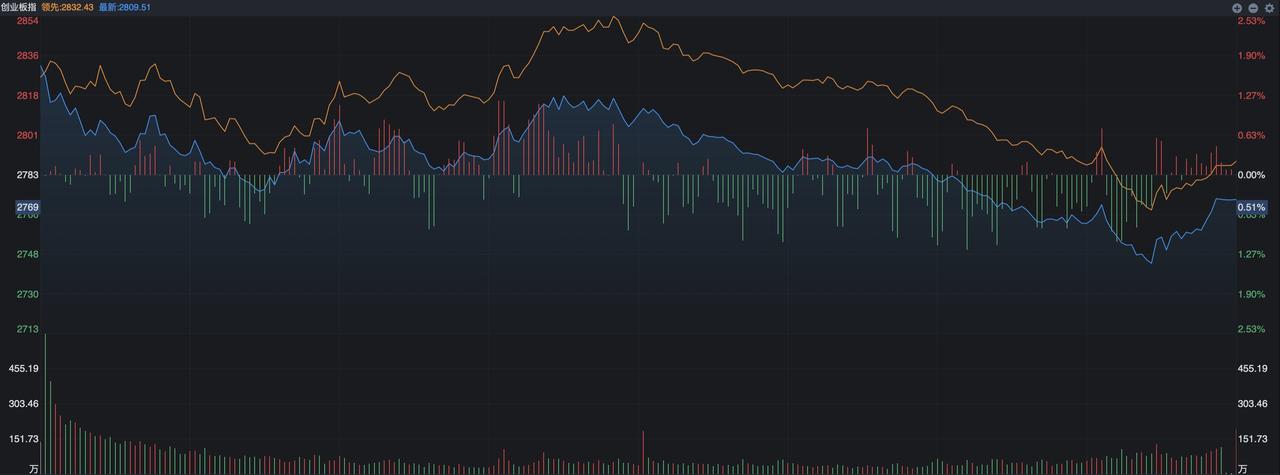
Task: Click the green 2748 price axis label
Action: [28, 254]
